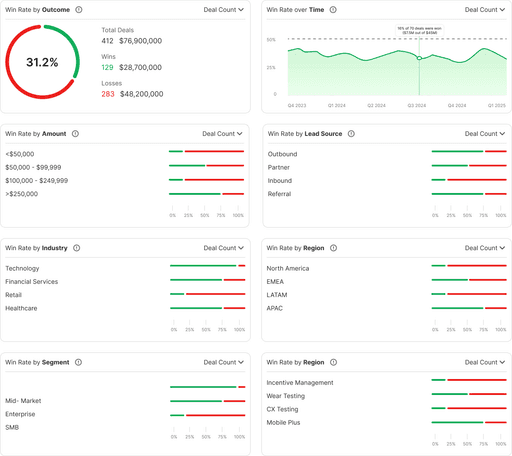Click info icon in Region card listing Incentive Management

[333, 362]
